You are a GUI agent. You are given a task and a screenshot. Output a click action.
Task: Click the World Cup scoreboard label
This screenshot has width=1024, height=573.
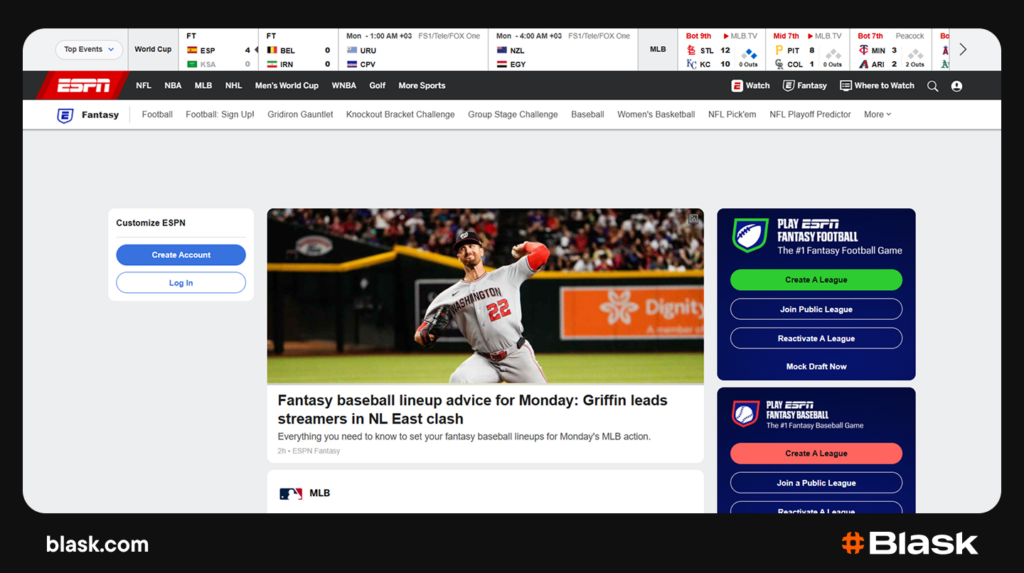tap(153, 50)
